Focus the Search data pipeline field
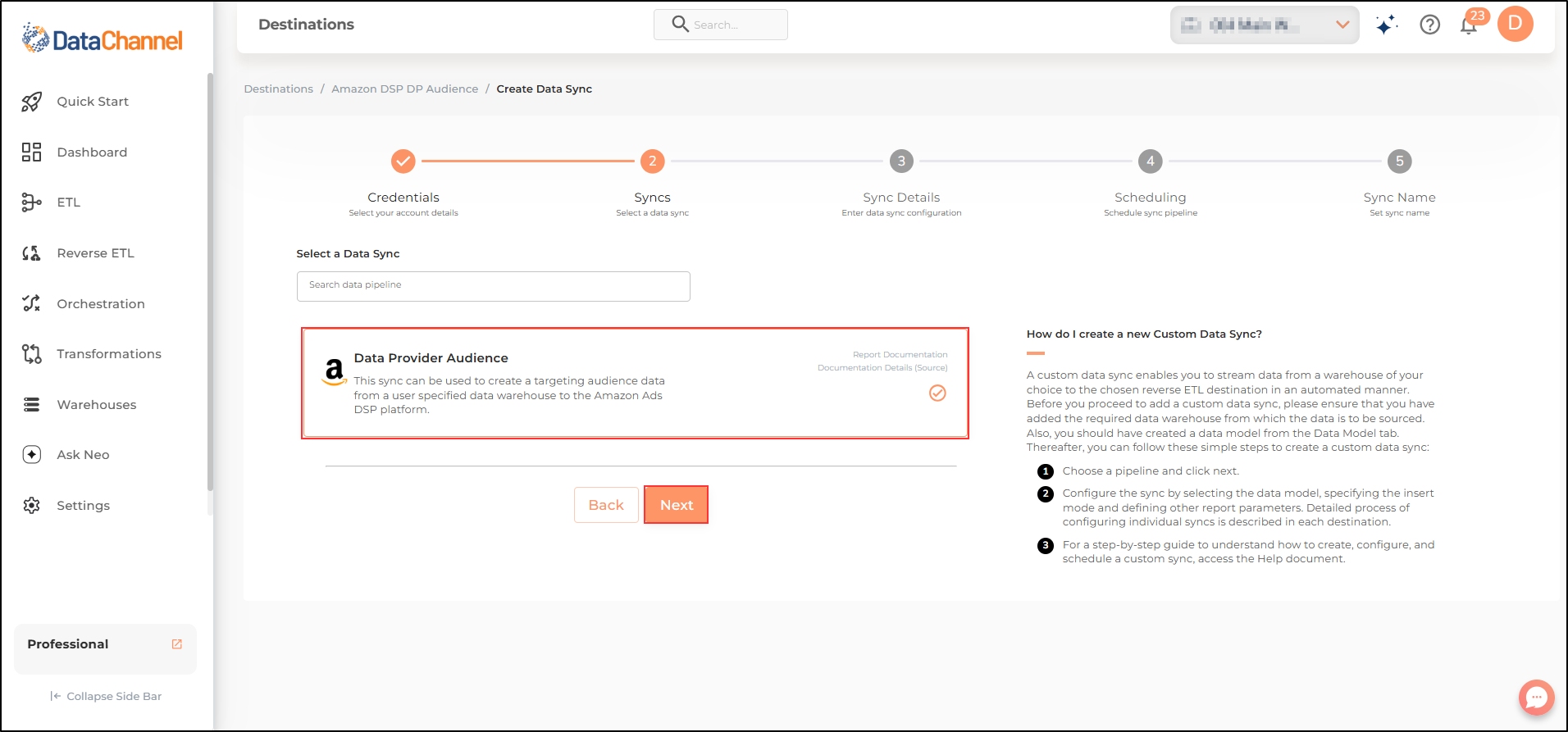The height and width of the screenshot is (732, 1568). click(x=493, y=286)
